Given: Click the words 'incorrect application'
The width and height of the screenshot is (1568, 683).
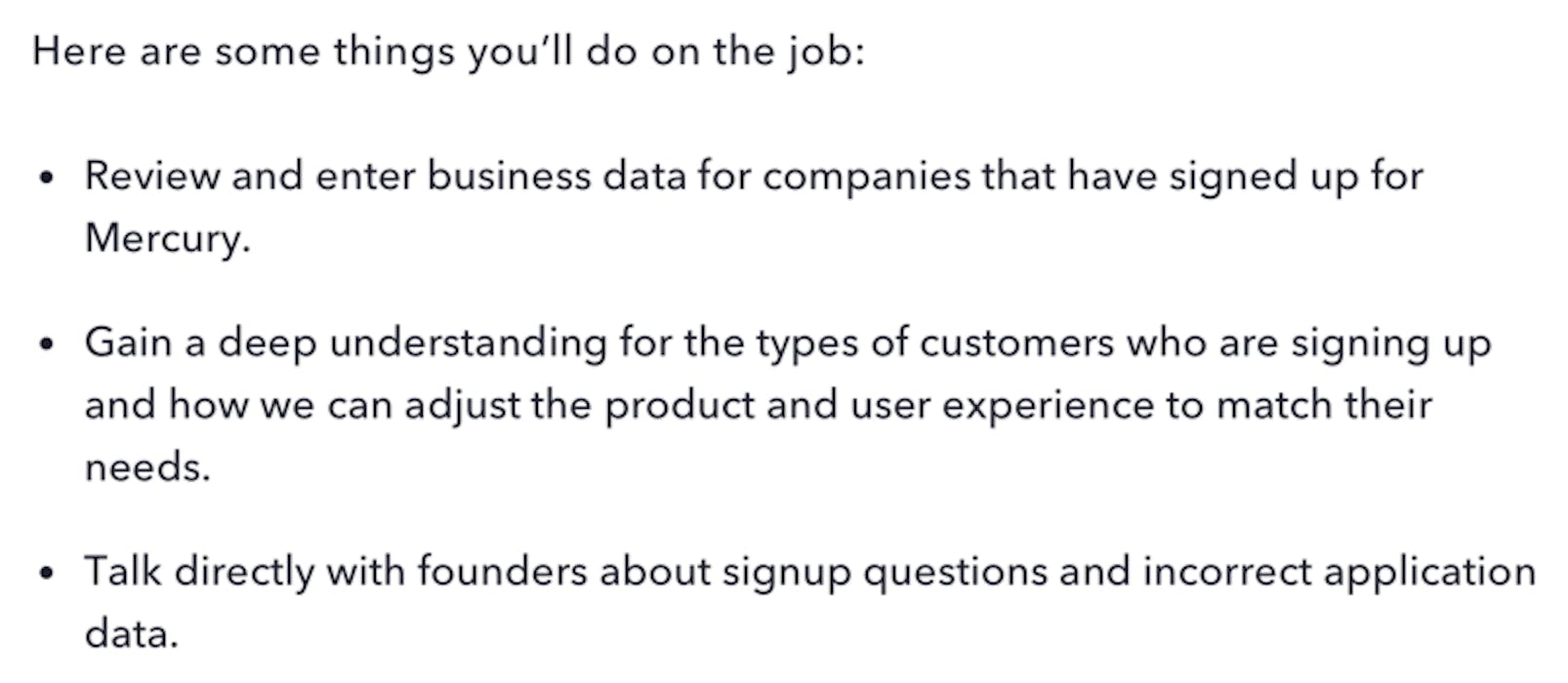Looking at the screenshot, I should pos(1340,574).
